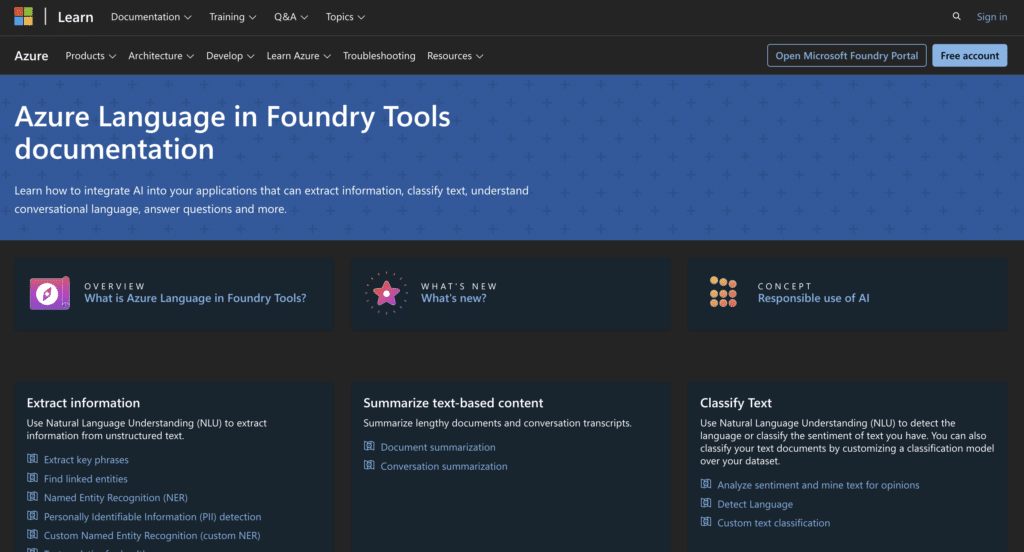This screenshot has height=552, width=1024.
Task: Go to Troubleshooting in Azure nav
Action: tap(379, 56)
